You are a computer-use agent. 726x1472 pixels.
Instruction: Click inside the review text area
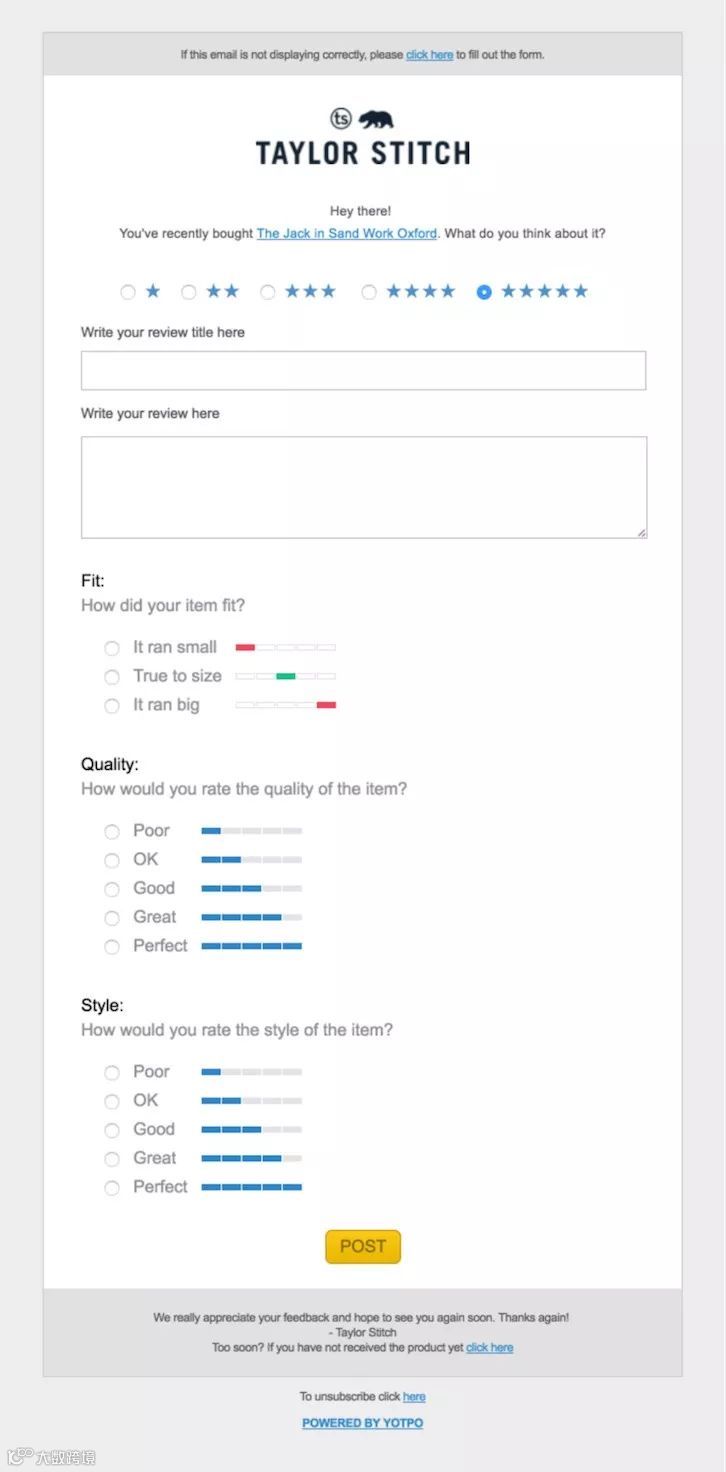(x=363, y=487)
